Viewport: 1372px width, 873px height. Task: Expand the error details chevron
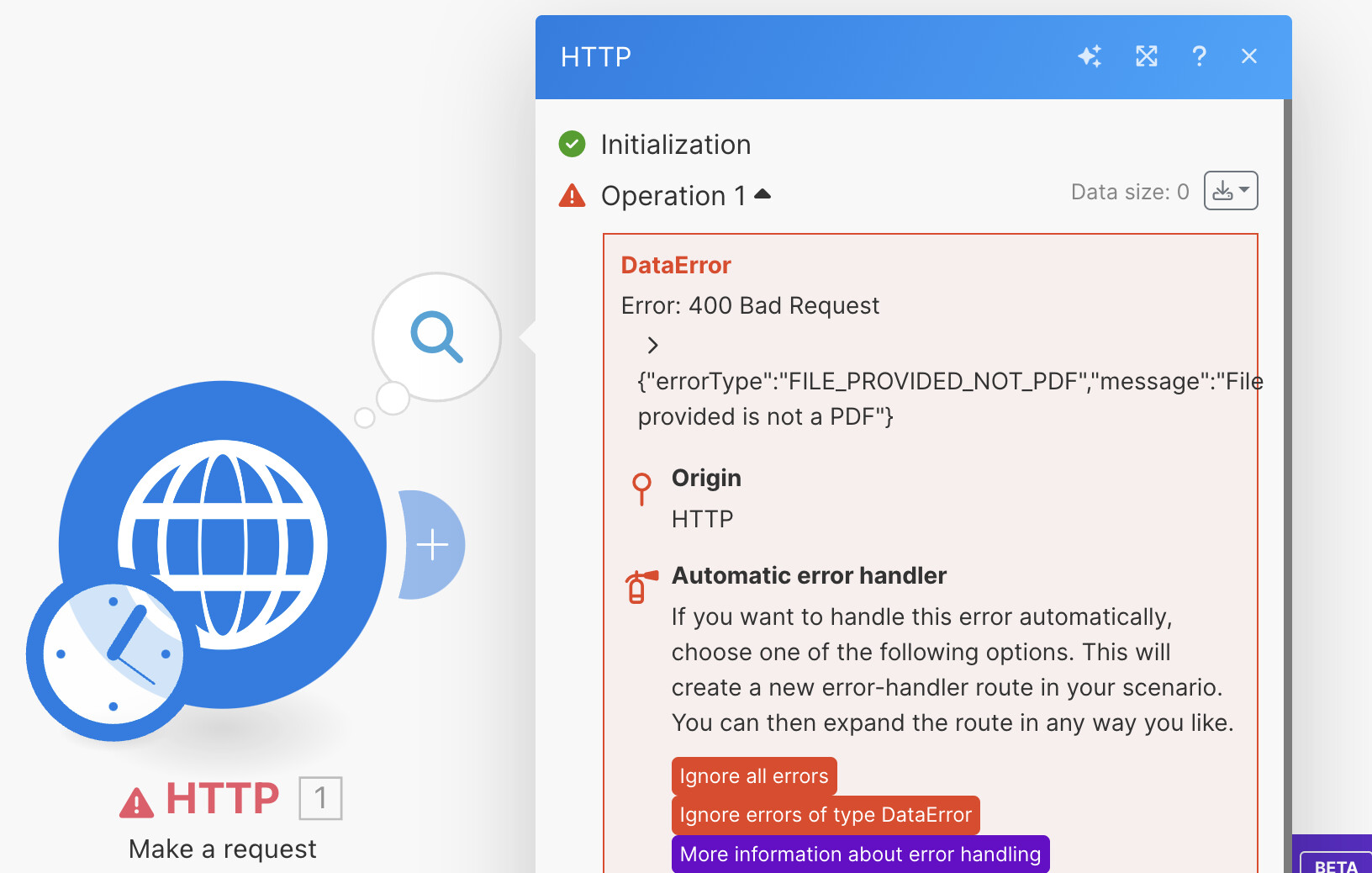(x=652, y=345)
